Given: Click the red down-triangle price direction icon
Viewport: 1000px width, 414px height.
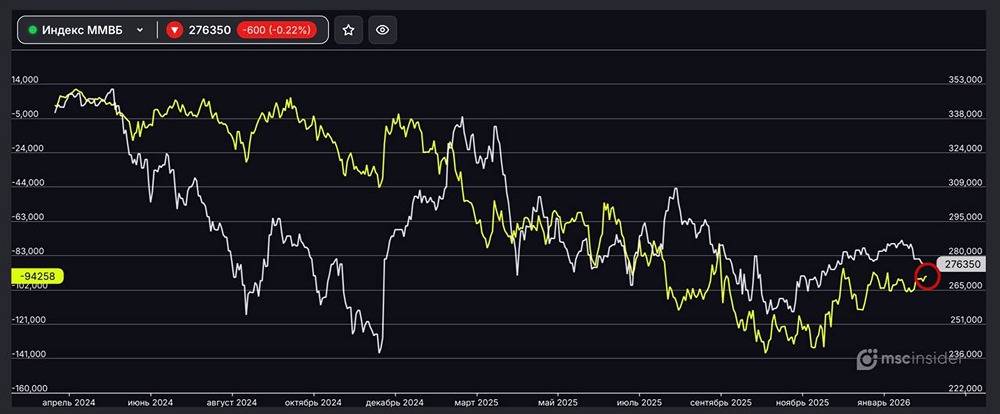Looking at the screenshot, I should pyautogui.click(x=174, y=30).
